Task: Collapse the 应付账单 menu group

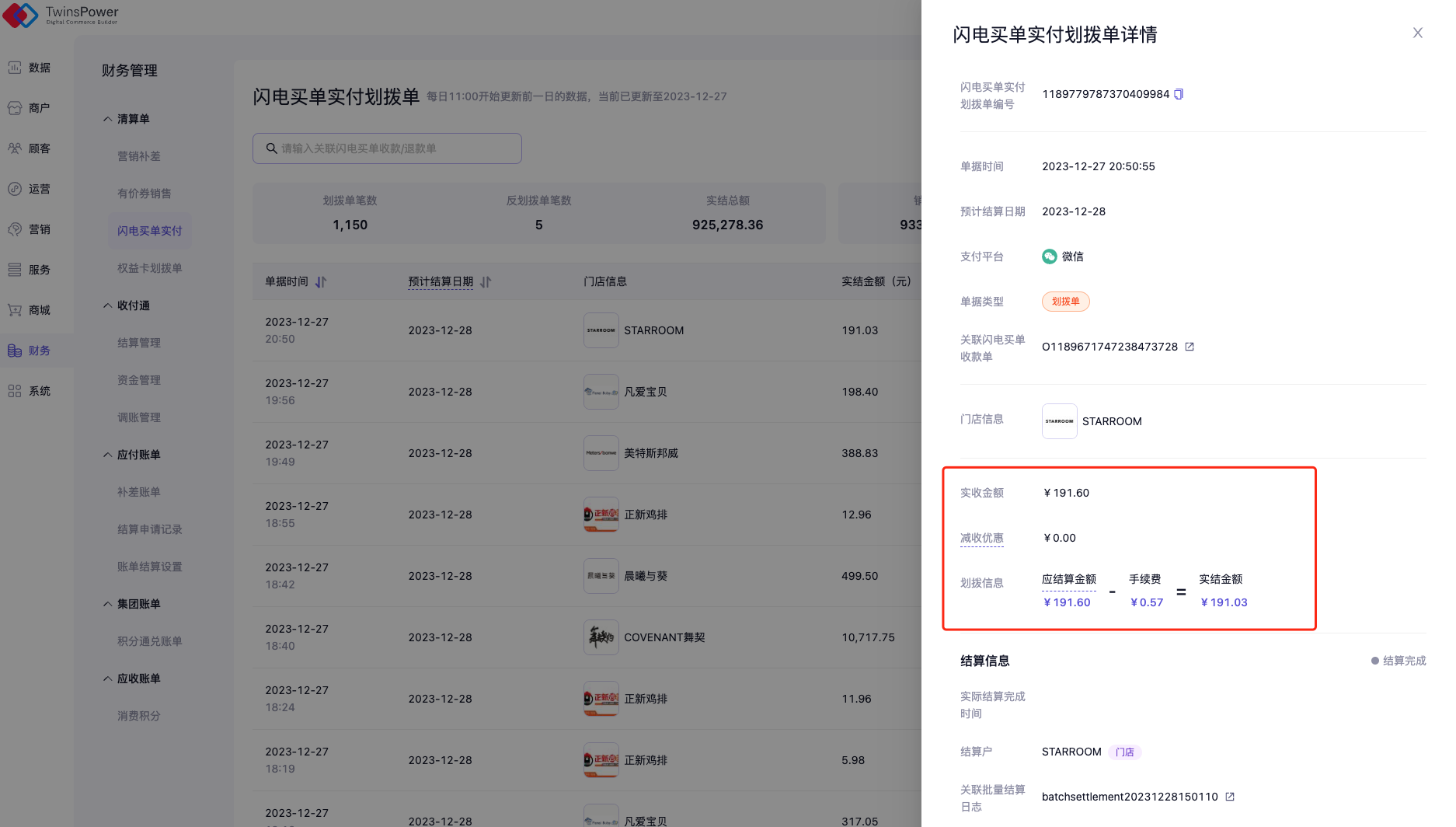Action: [x=108, y=455]
